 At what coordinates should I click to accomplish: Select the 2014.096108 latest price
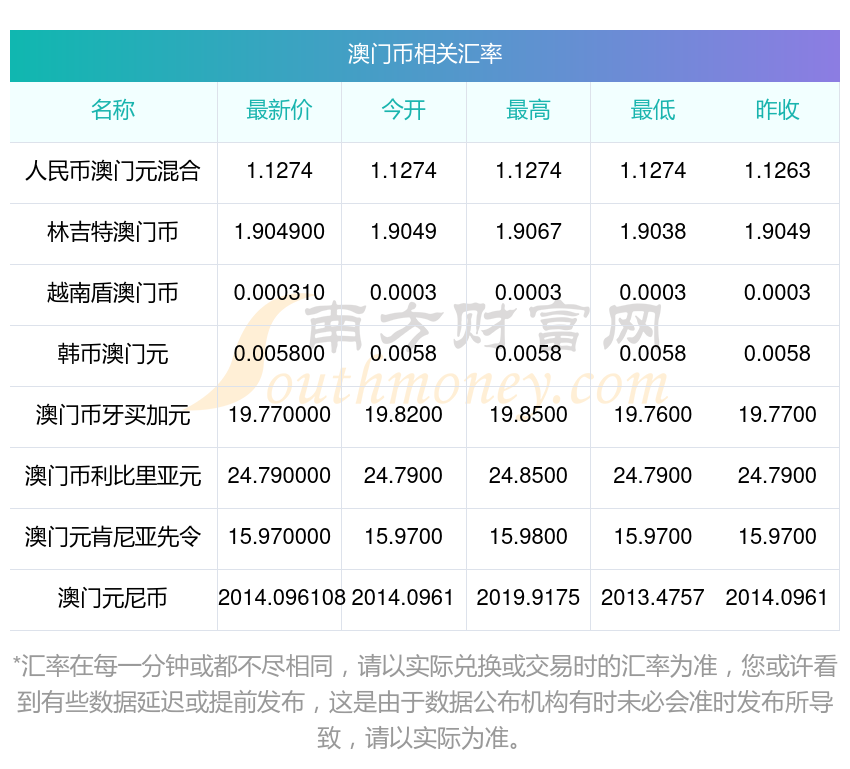tap(281, 598)
